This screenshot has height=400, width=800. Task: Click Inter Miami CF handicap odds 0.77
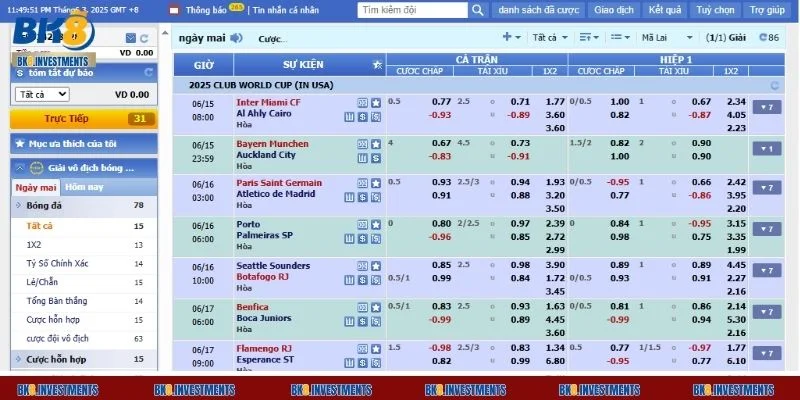tap(441, 102)
